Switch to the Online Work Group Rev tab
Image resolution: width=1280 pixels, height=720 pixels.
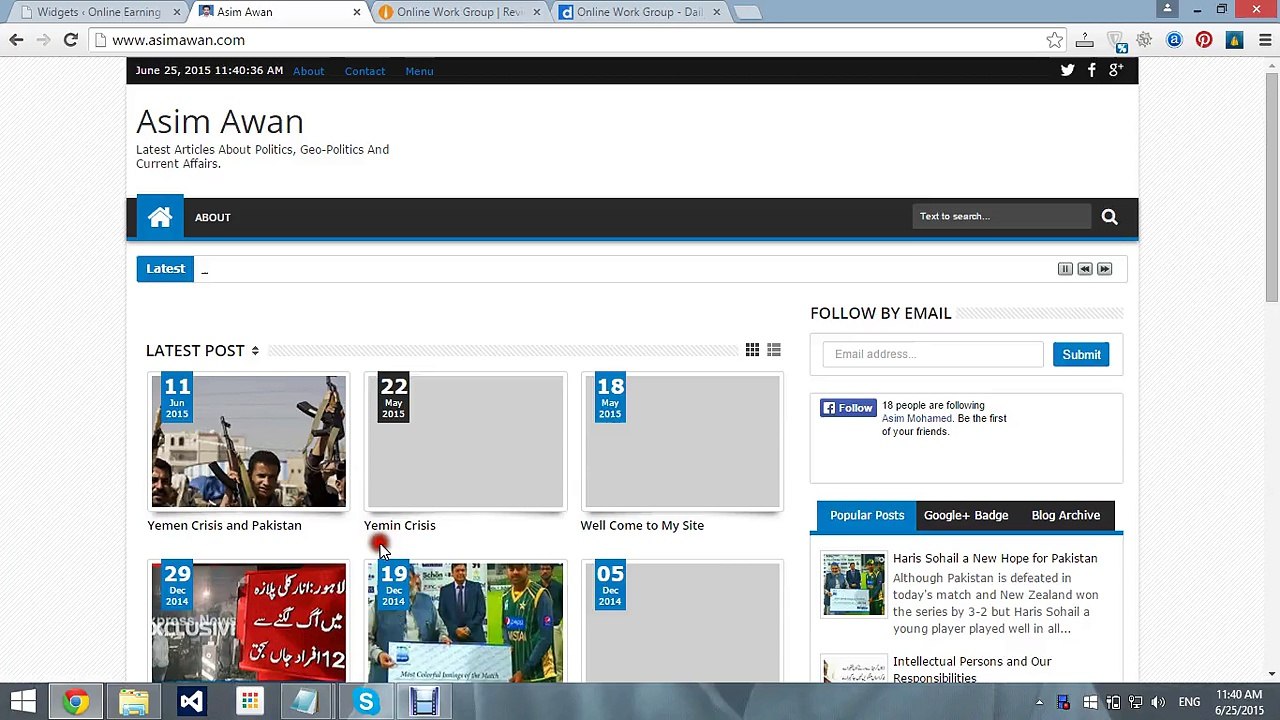[x=459, y=12]
